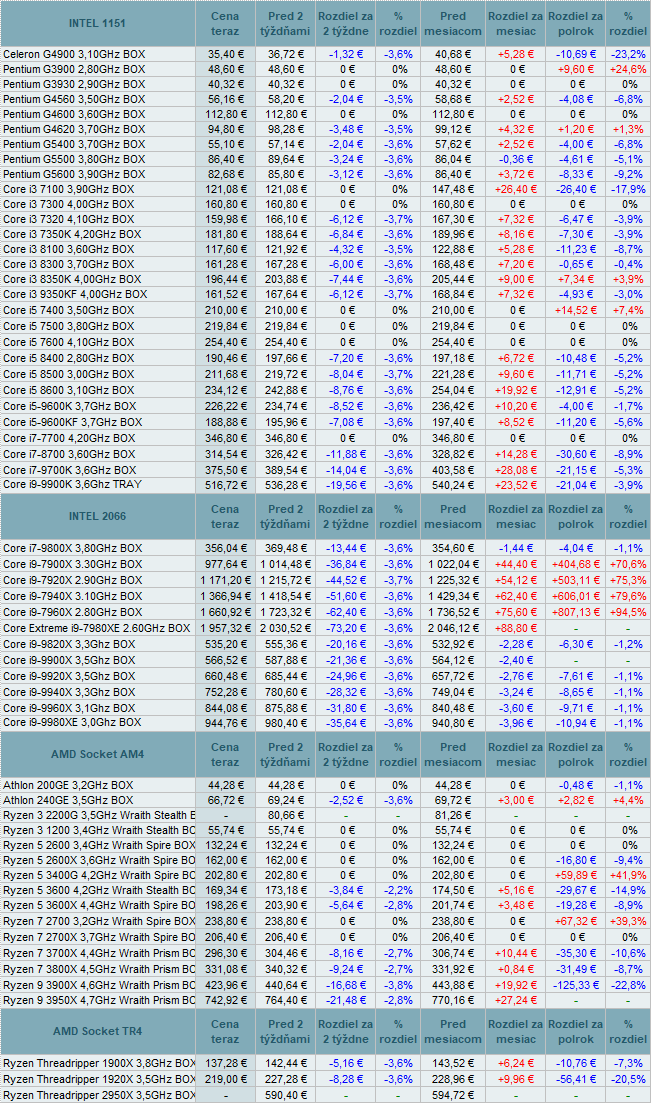Click Core i5-9600KF 3,7GHz BOX name
The width and height of the screenshot is (651, 1103).
72,422
